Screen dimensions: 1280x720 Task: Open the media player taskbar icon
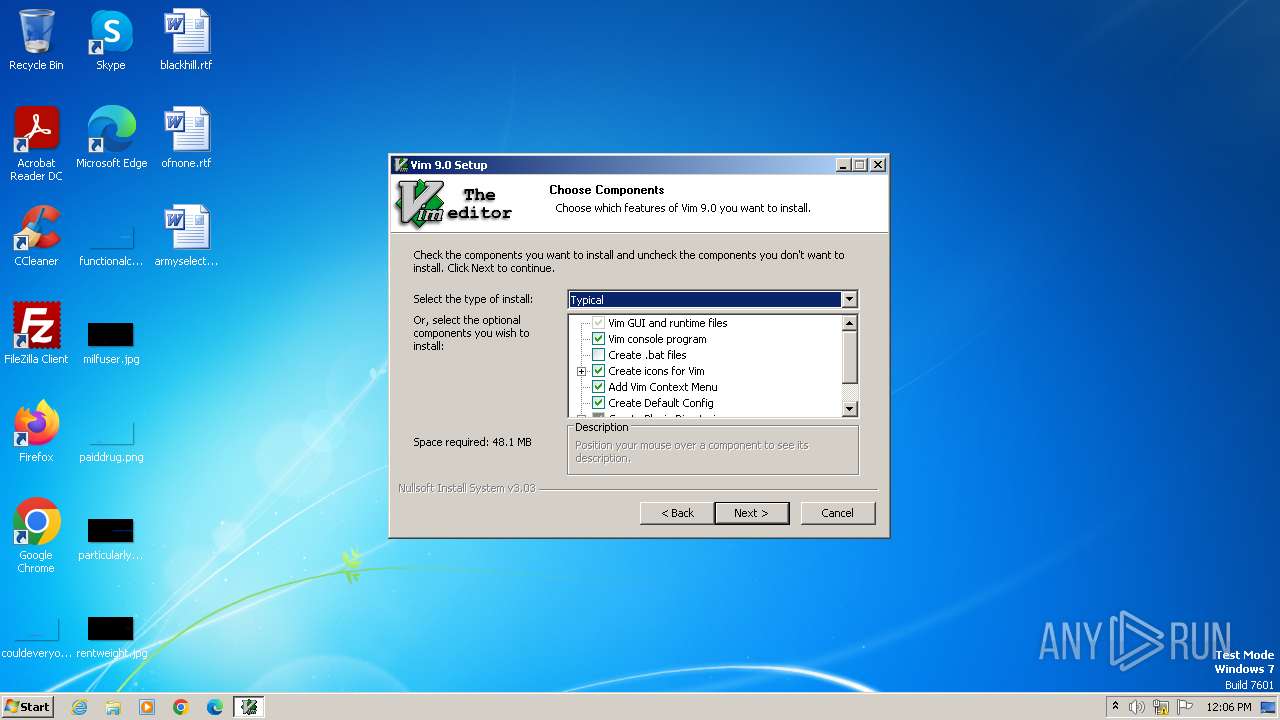point(147,707)
